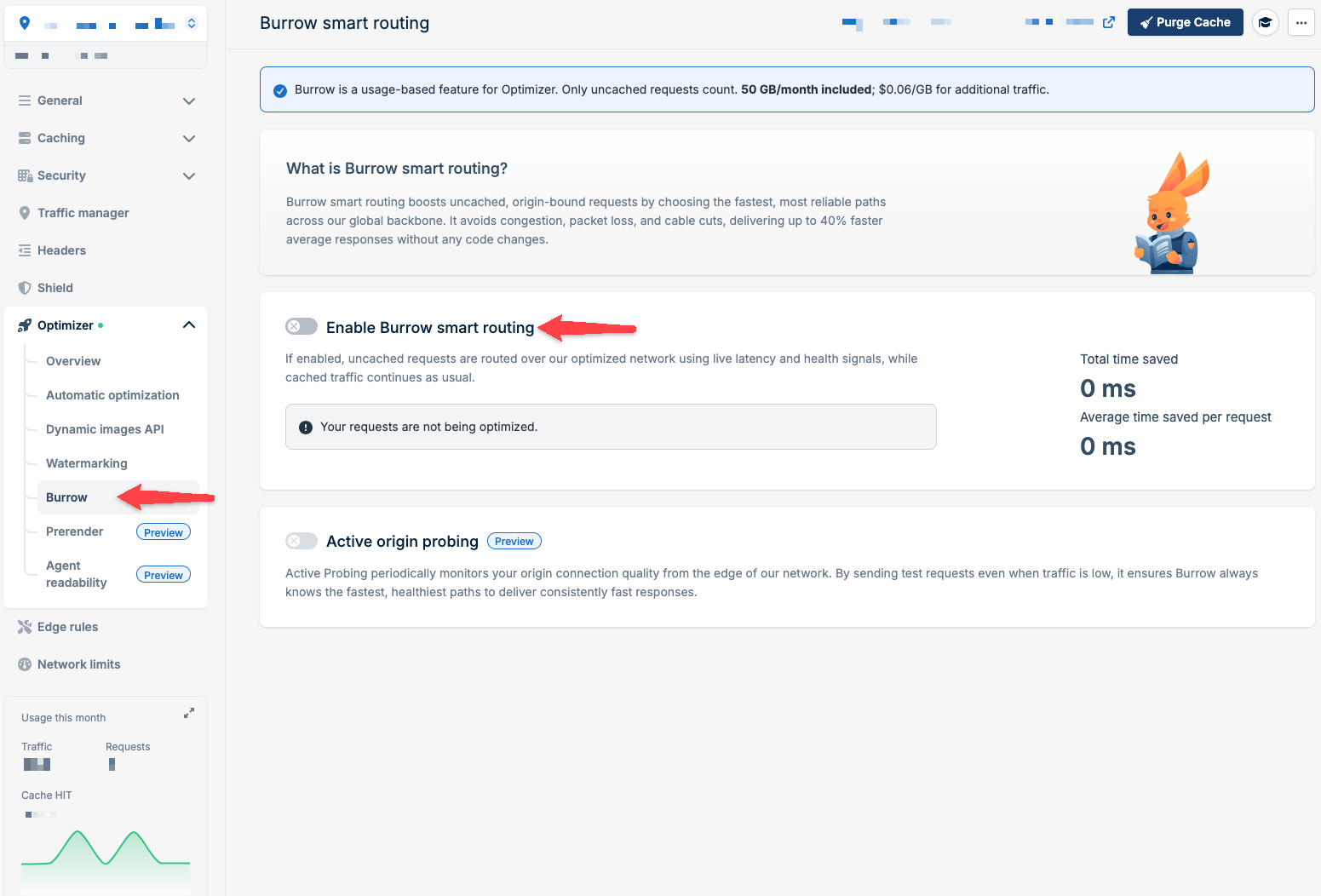This screenshot has height=896, width=1321.
Task: Expand the General section chevron
Action: click(x=189, y=101)
